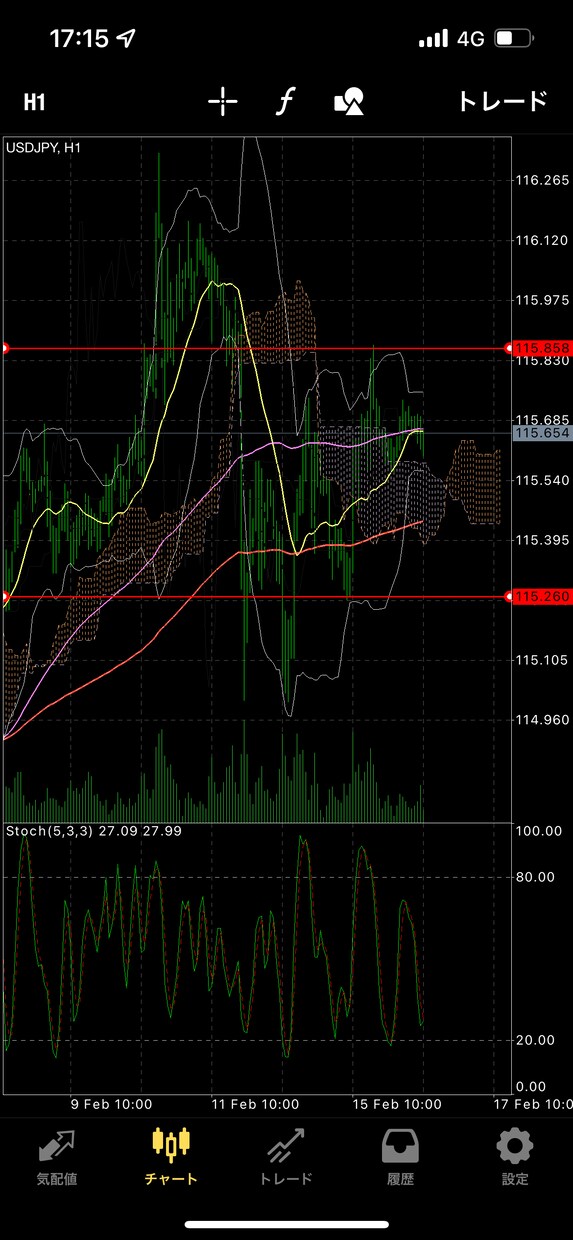Tap the current price label 115.654
The image size is (573, 1240).
[x=542, y=433]
